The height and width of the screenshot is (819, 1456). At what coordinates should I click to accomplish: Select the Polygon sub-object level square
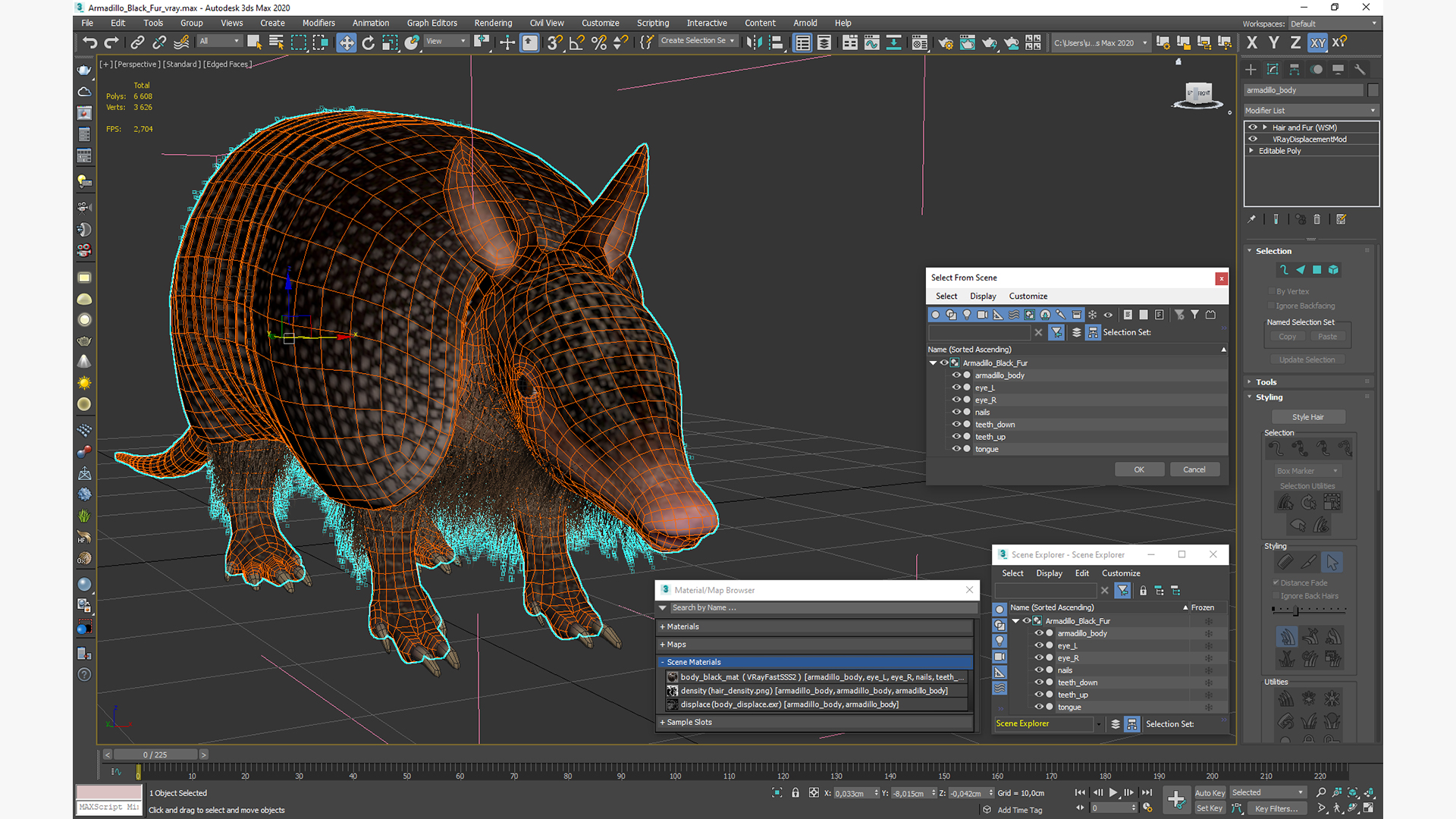click(x=1317, y=269)
